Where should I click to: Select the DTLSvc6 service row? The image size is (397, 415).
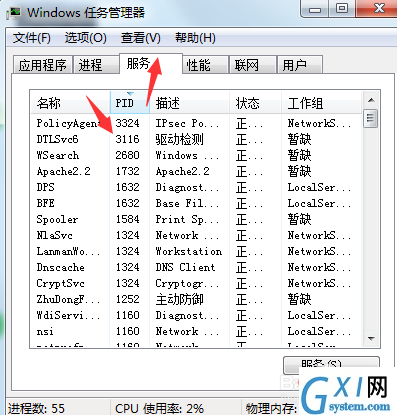click(x=195, y=139)
